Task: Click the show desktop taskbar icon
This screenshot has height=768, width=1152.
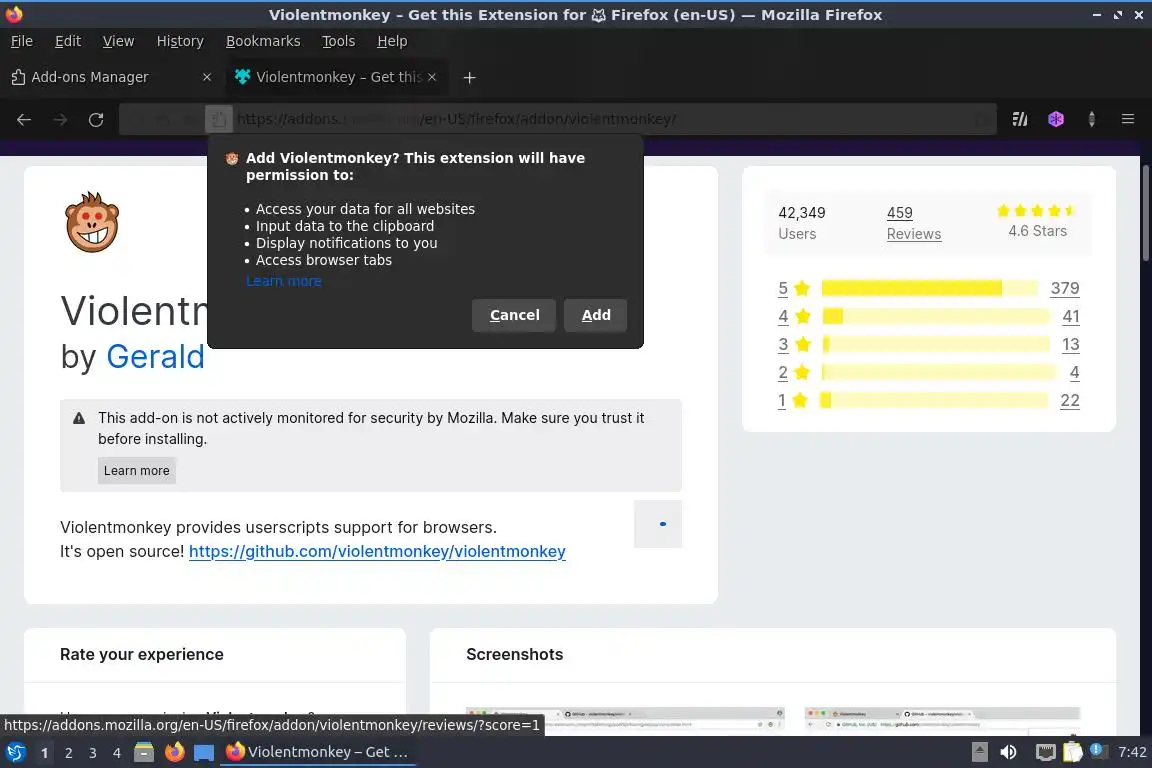Action: (204, 752)
